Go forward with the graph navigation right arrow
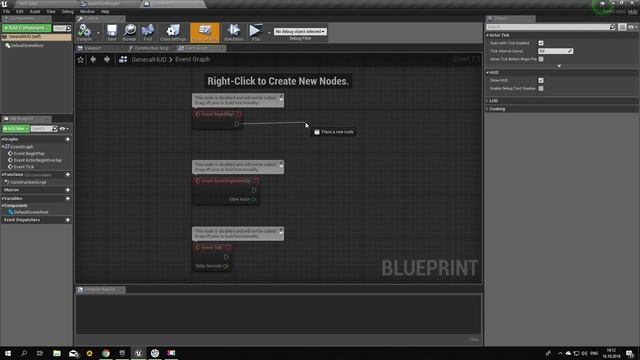The image size is (640, 360). 107,60
